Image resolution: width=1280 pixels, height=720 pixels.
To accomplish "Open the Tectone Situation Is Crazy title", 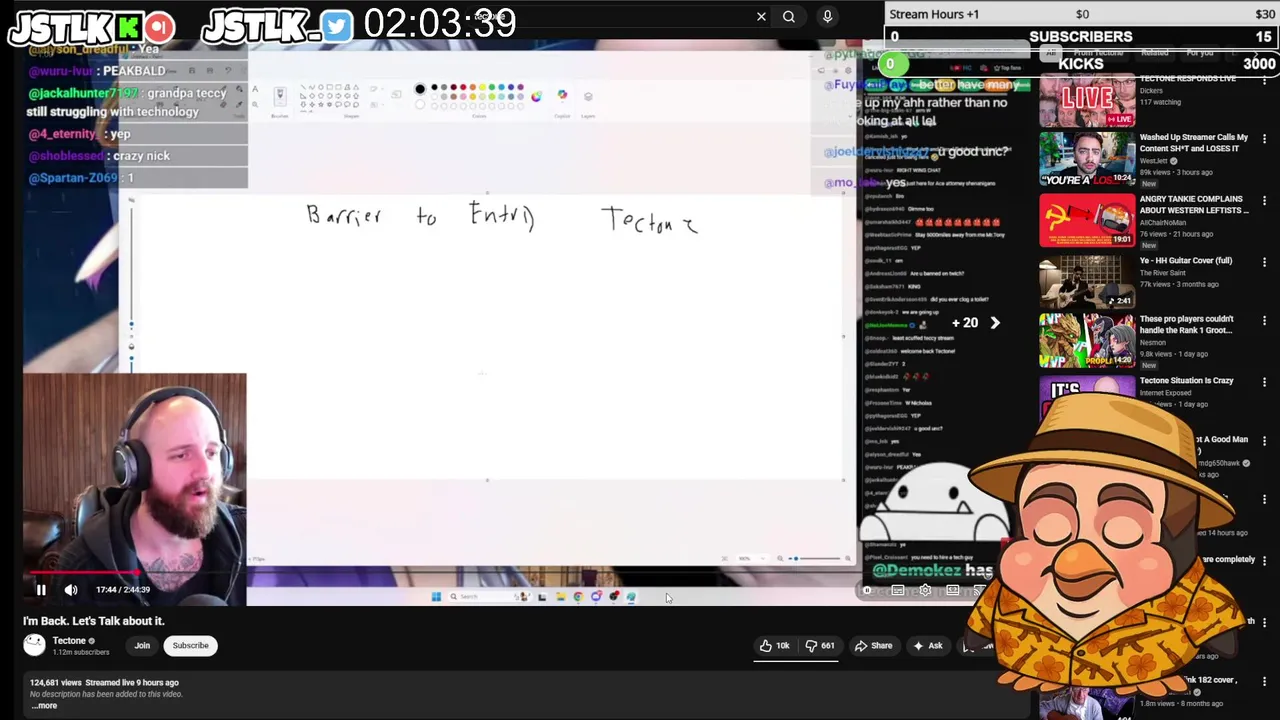I will (1186, 381).
